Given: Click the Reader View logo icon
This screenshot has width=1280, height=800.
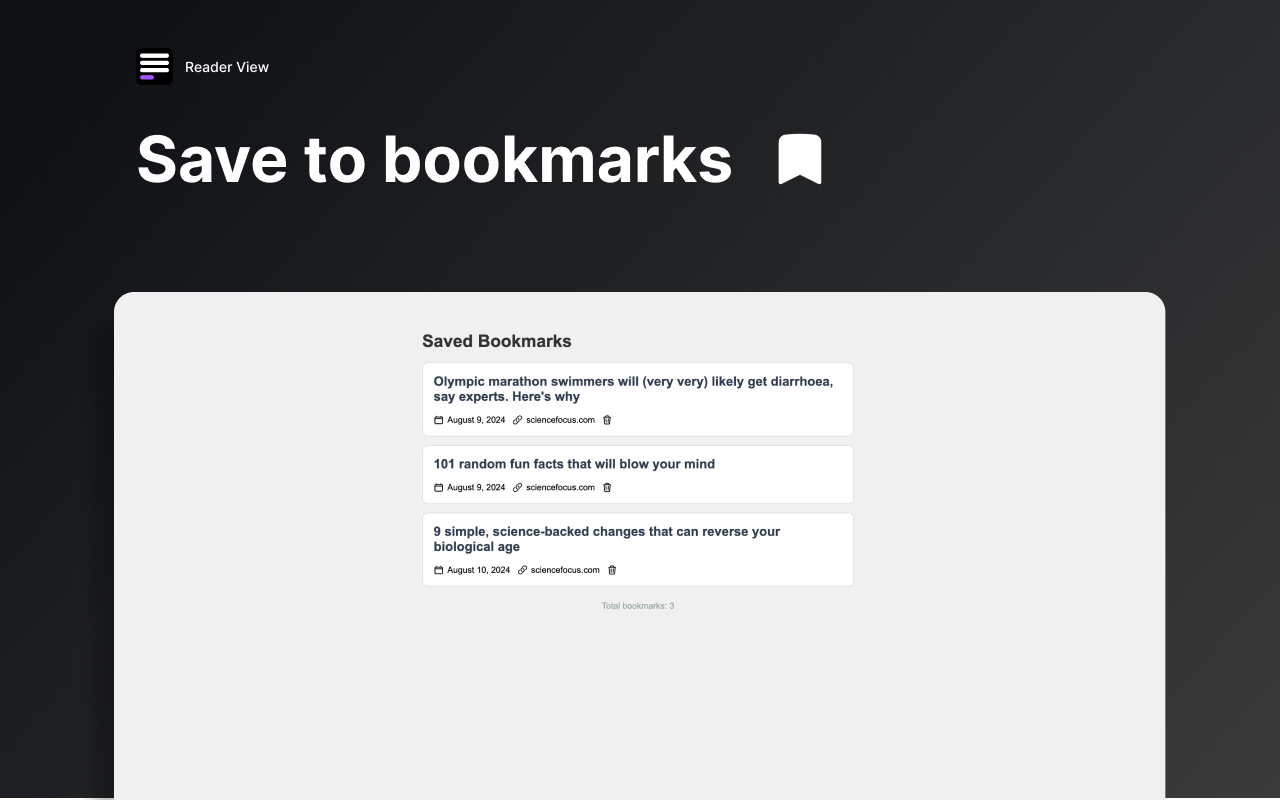Looking at the screenshot, I should (x=154, y=67).
